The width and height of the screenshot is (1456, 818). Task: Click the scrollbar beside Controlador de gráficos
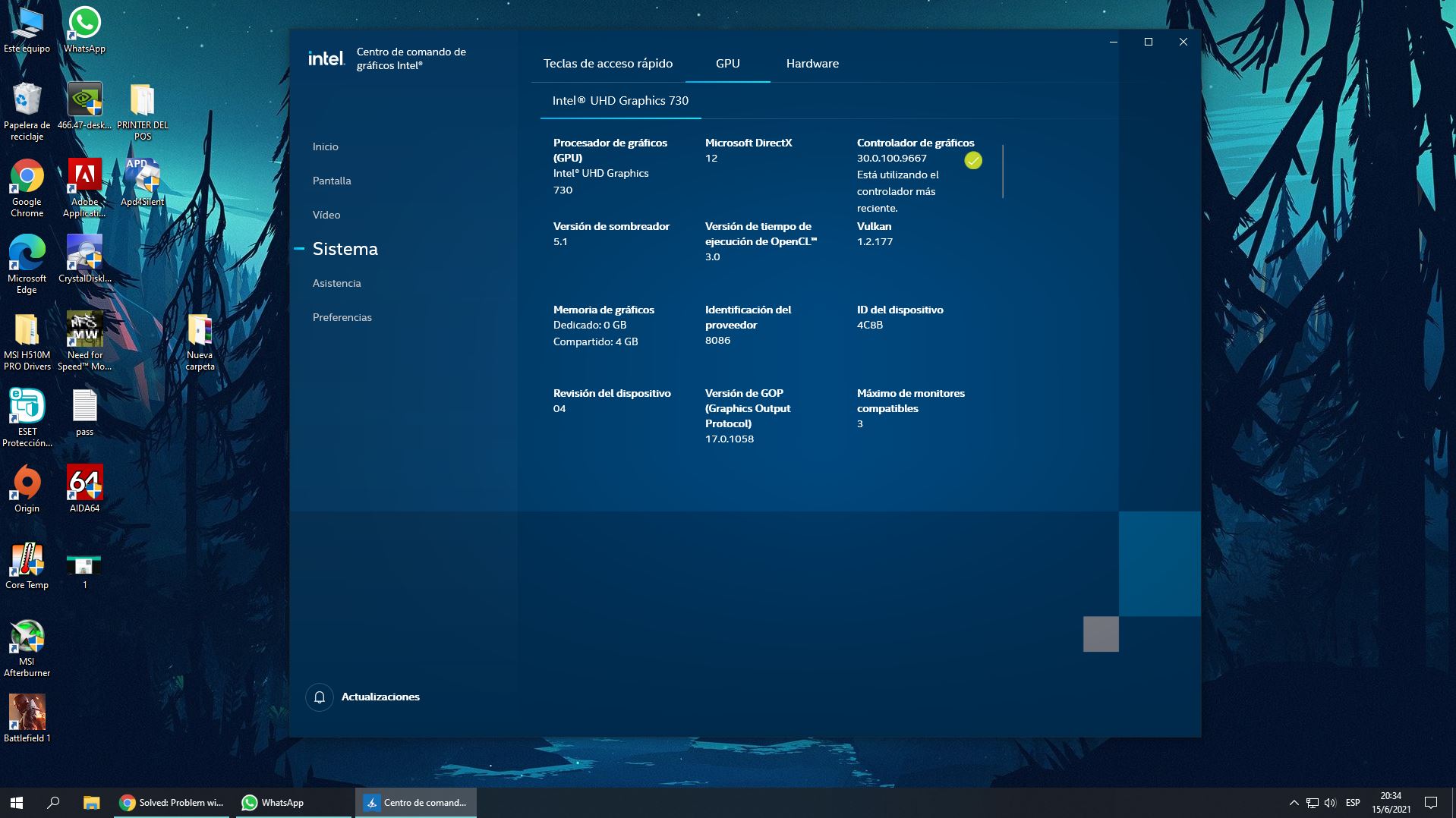(x=1001, y=170)
